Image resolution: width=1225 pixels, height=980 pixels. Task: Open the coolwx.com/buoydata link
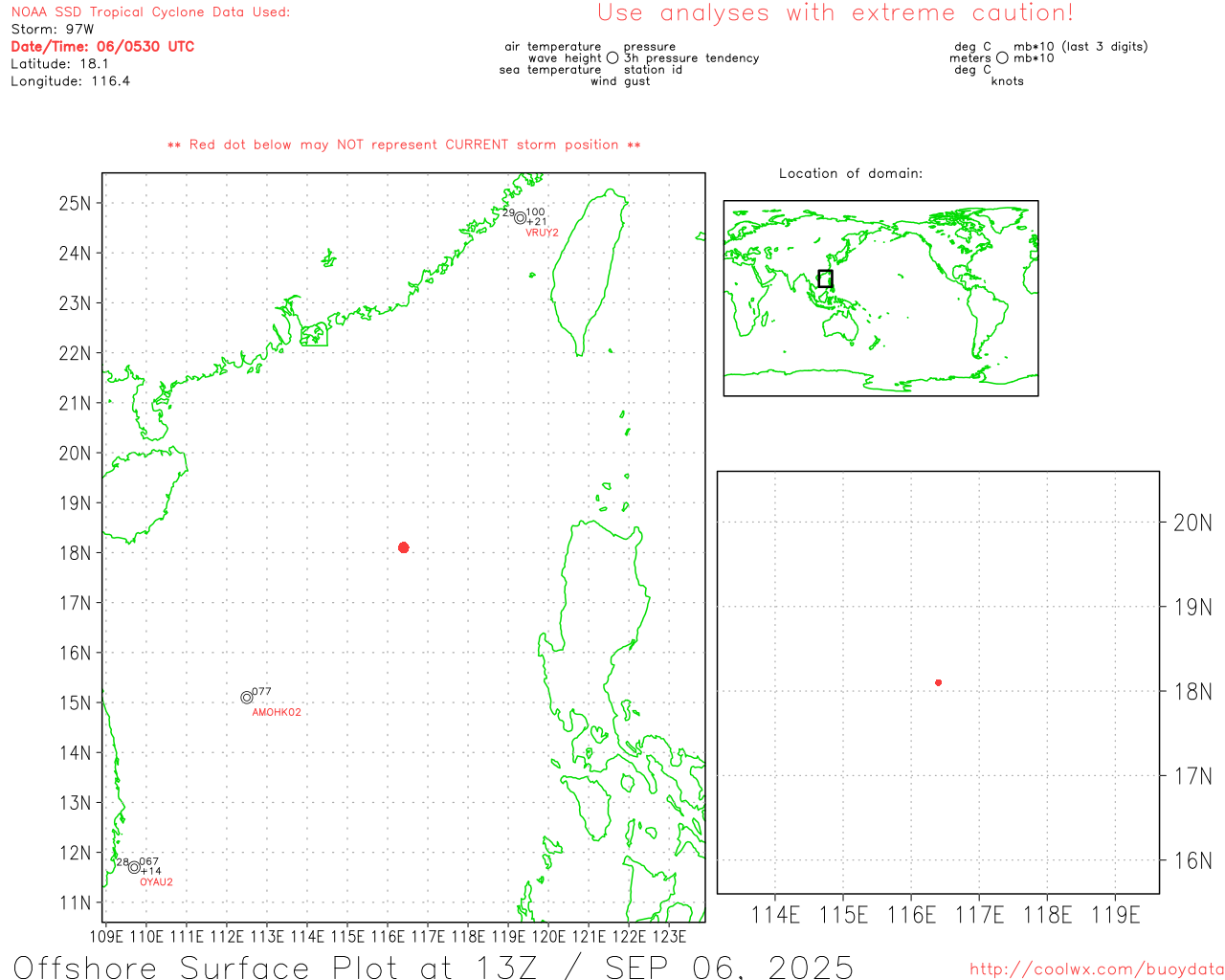point(1097,969)
